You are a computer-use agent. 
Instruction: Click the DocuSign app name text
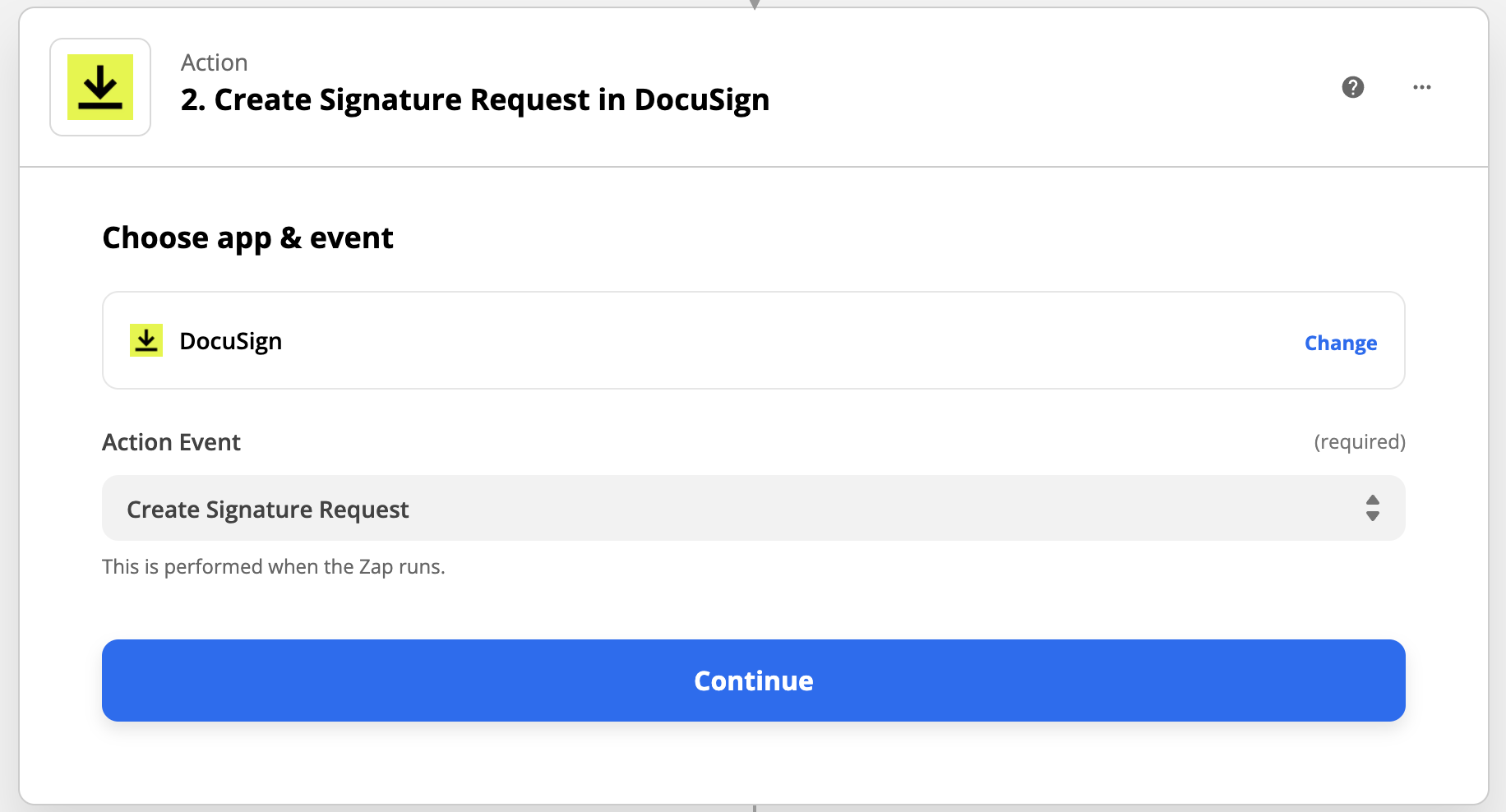pyautogui.click(x=231, y=340)
